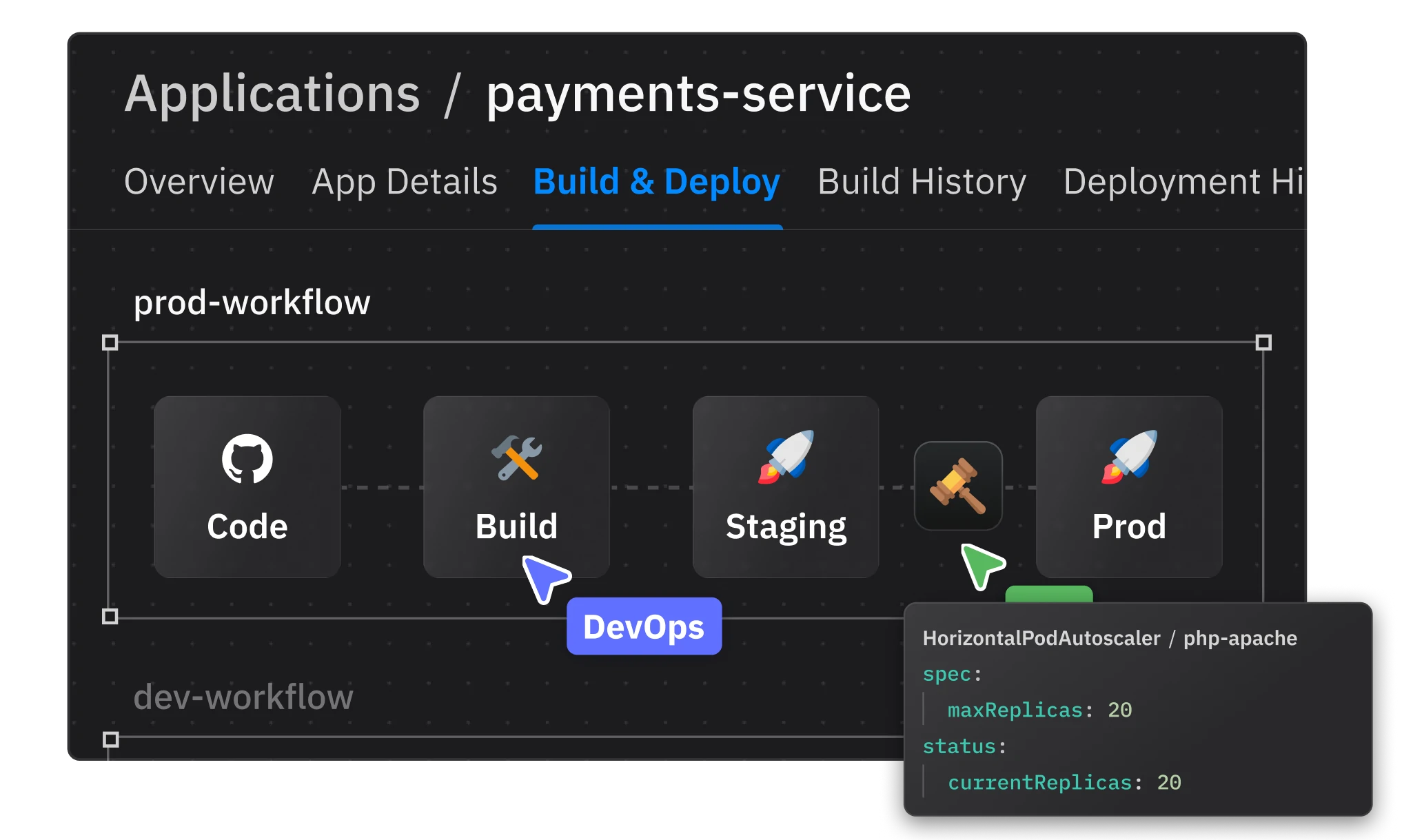
Task: Click the bottom-left handle of prod-workflow frame
Action: tap(110, 616)
